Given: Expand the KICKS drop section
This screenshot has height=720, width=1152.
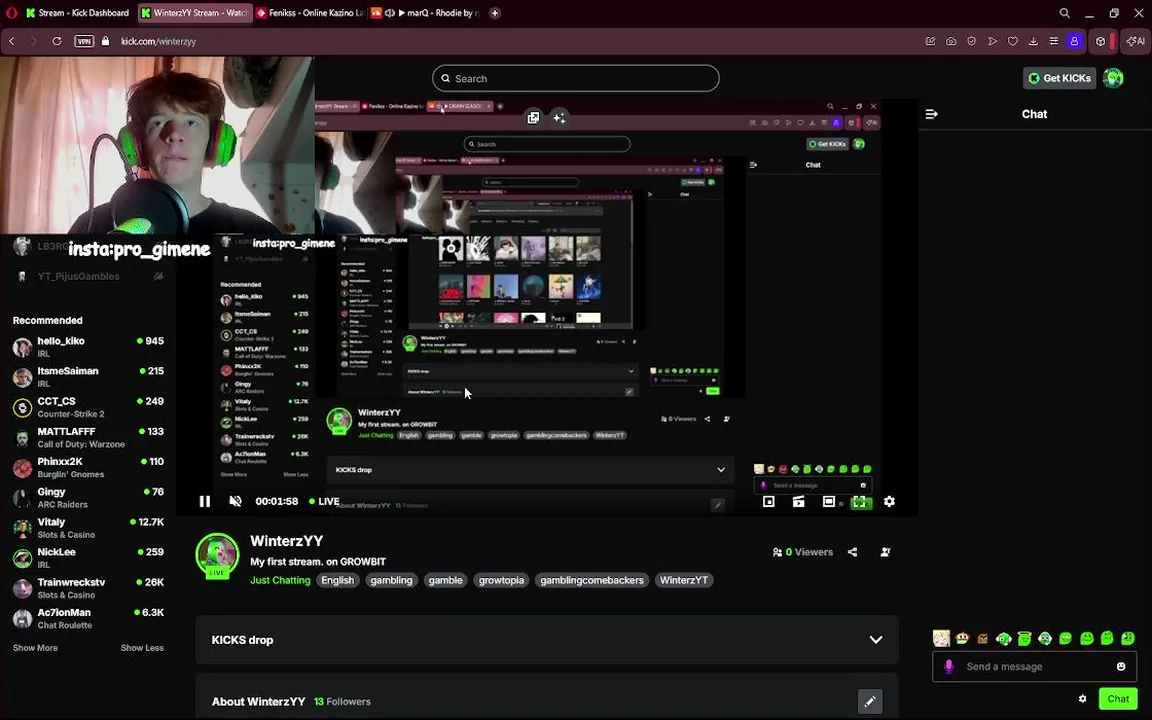Looking at the screenshot, I should pyautogui.click(x=547, y=640).
